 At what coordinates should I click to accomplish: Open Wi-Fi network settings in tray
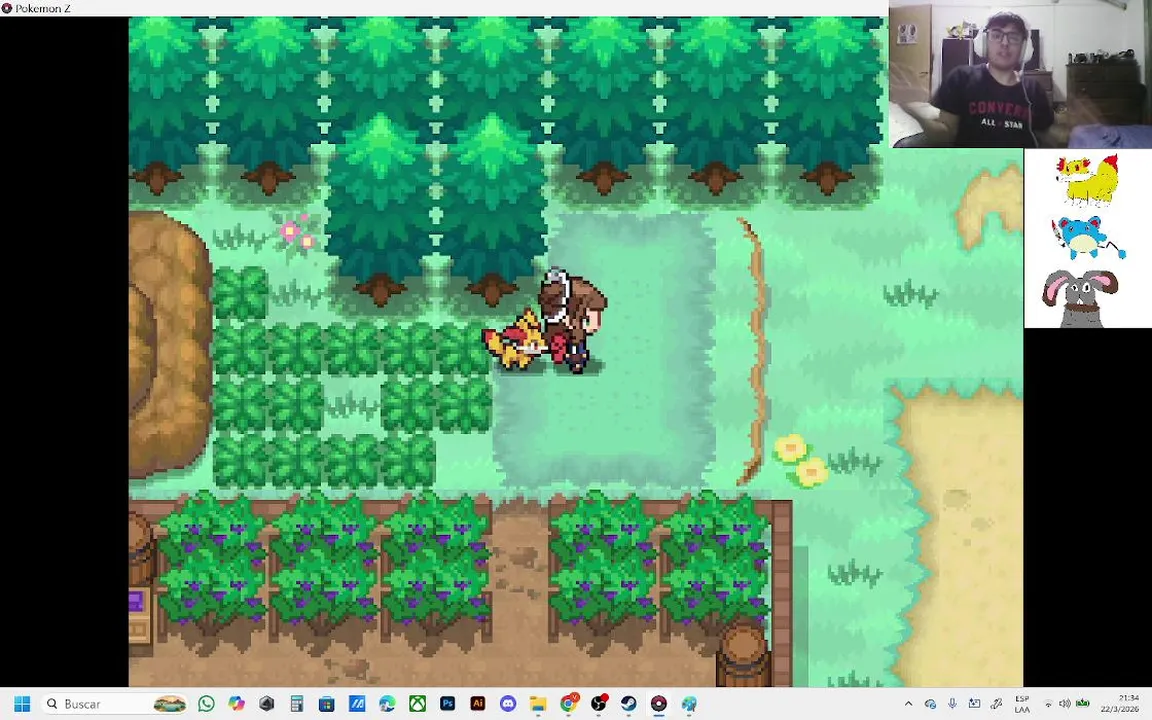point(1049,704)
